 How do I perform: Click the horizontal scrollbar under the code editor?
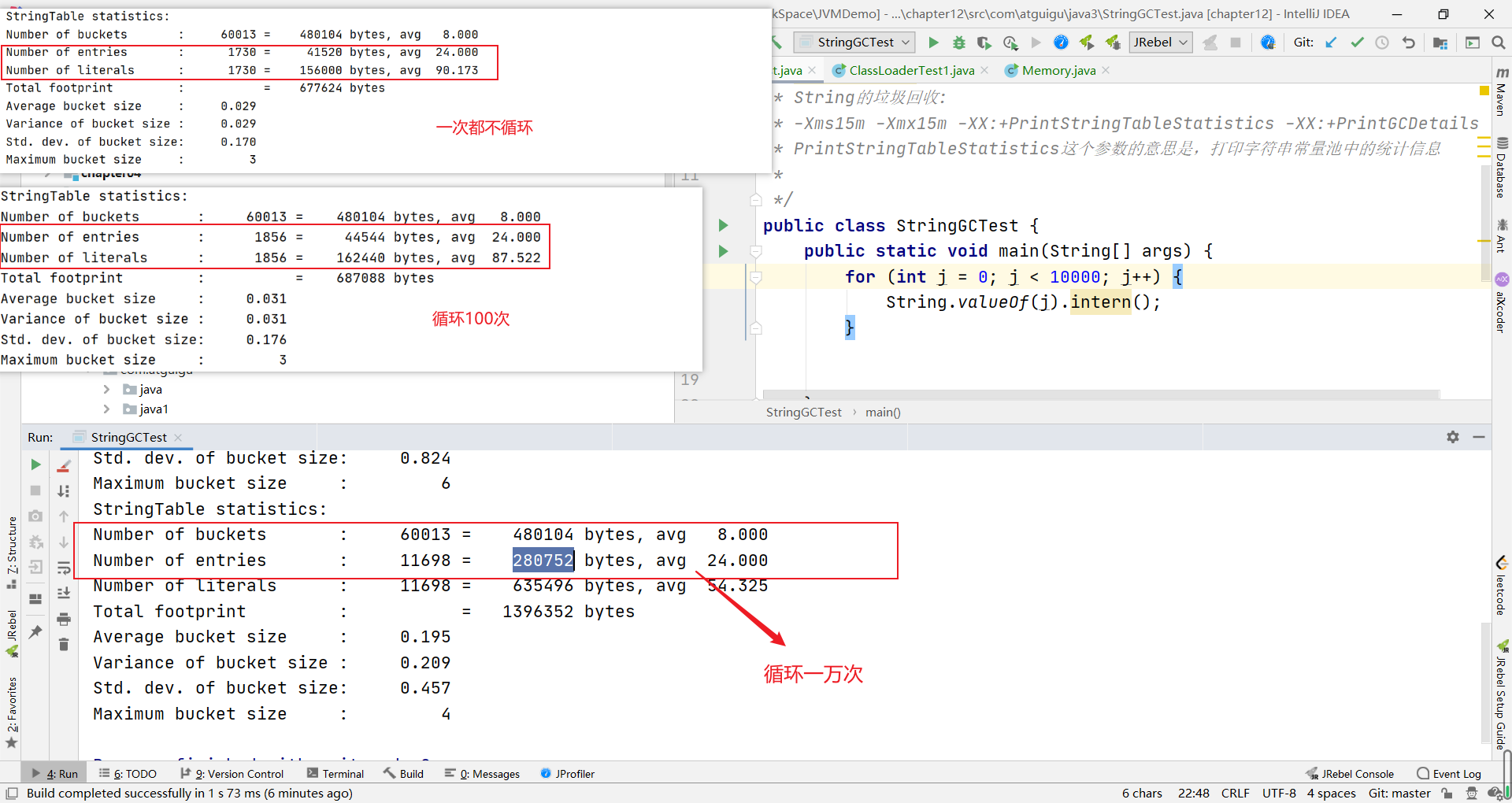point(1101,394)
